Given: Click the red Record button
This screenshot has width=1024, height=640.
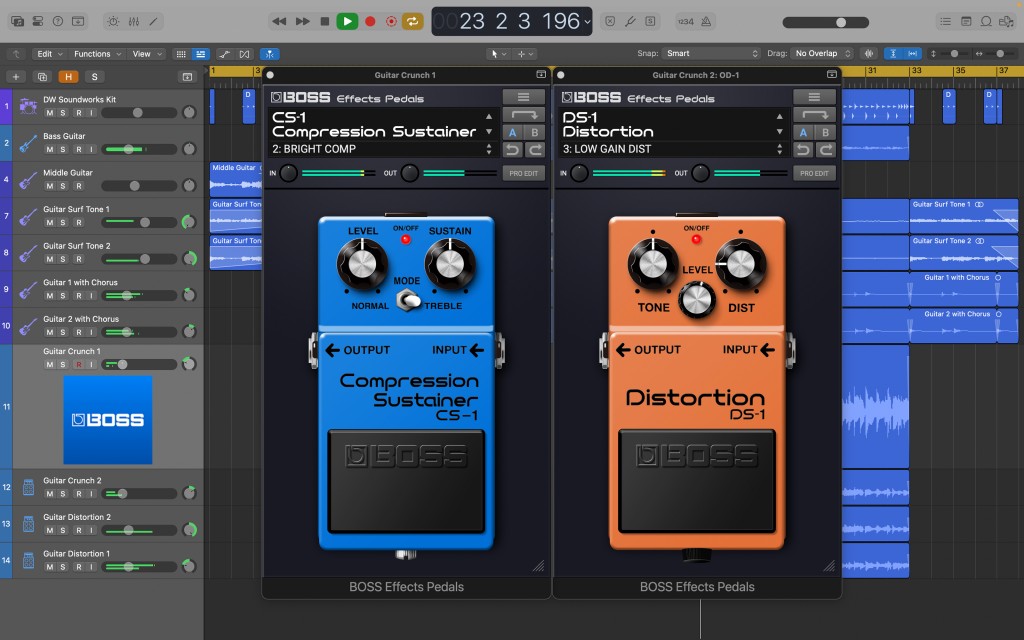Looking at the screenshot, I should coord(370,21).
